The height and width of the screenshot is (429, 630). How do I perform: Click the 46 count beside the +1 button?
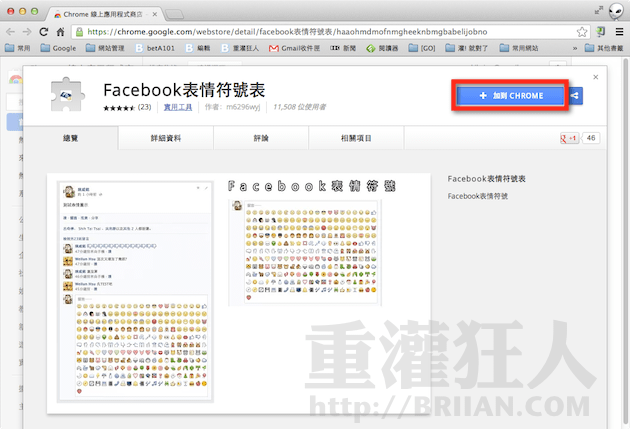click(x=591, y=138)
